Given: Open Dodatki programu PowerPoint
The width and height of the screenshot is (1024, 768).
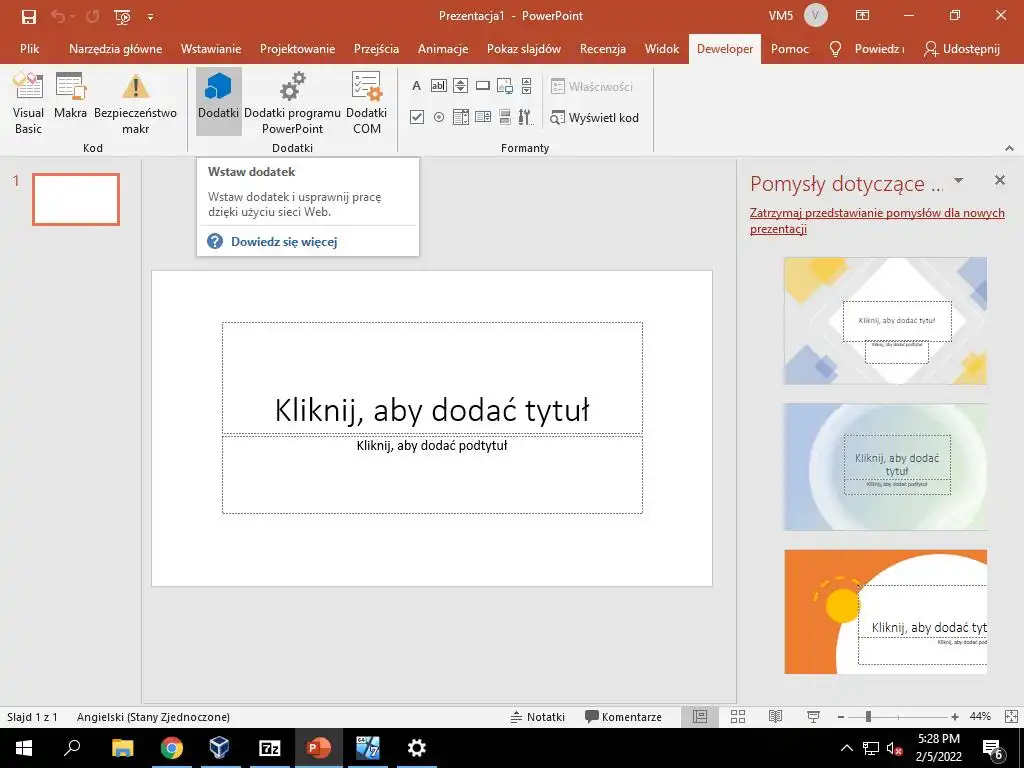Looking at the screenshot, I should (x=293, y=102).
